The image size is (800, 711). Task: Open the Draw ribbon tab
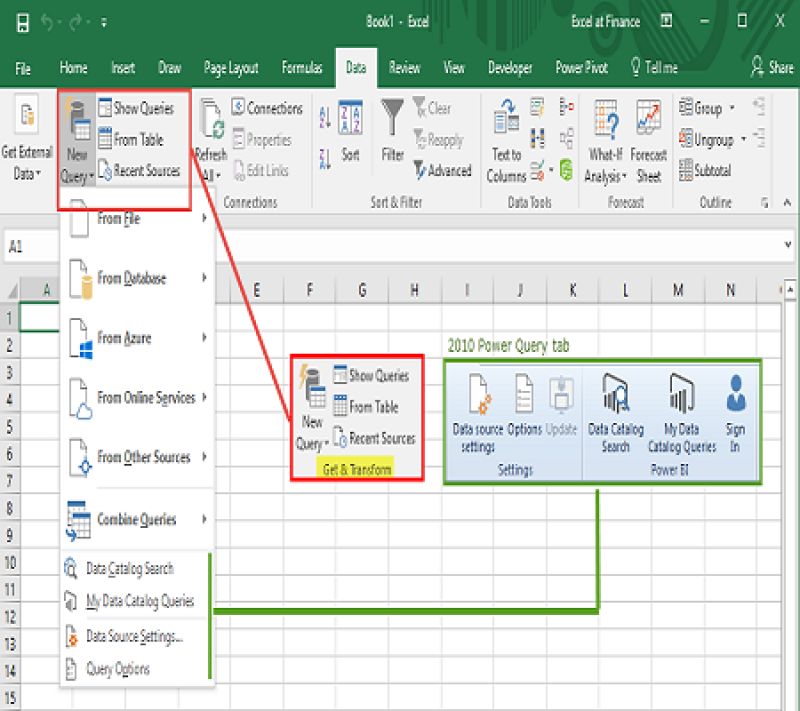169,68
